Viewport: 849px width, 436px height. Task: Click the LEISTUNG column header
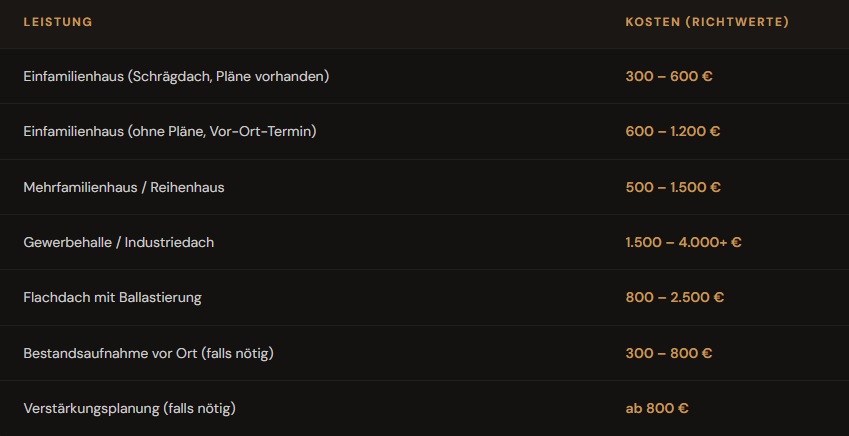click(x=58, y=22)
